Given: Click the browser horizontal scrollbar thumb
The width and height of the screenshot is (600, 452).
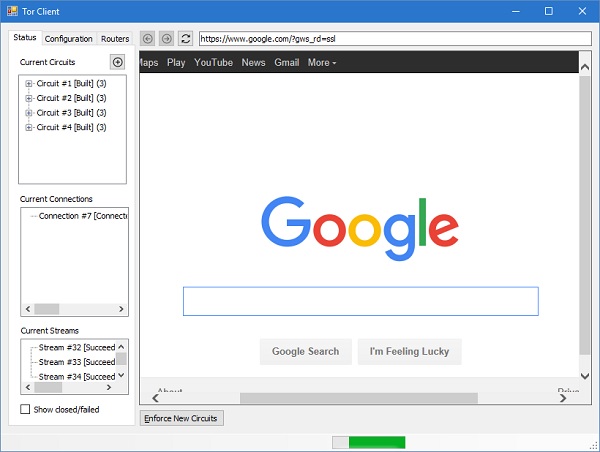Looking at the screenshot, I should [359, 398].
